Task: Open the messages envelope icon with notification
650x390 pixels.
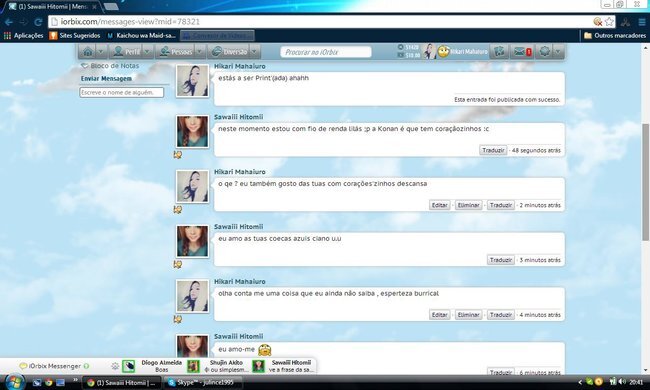Action: pos(521,52)
